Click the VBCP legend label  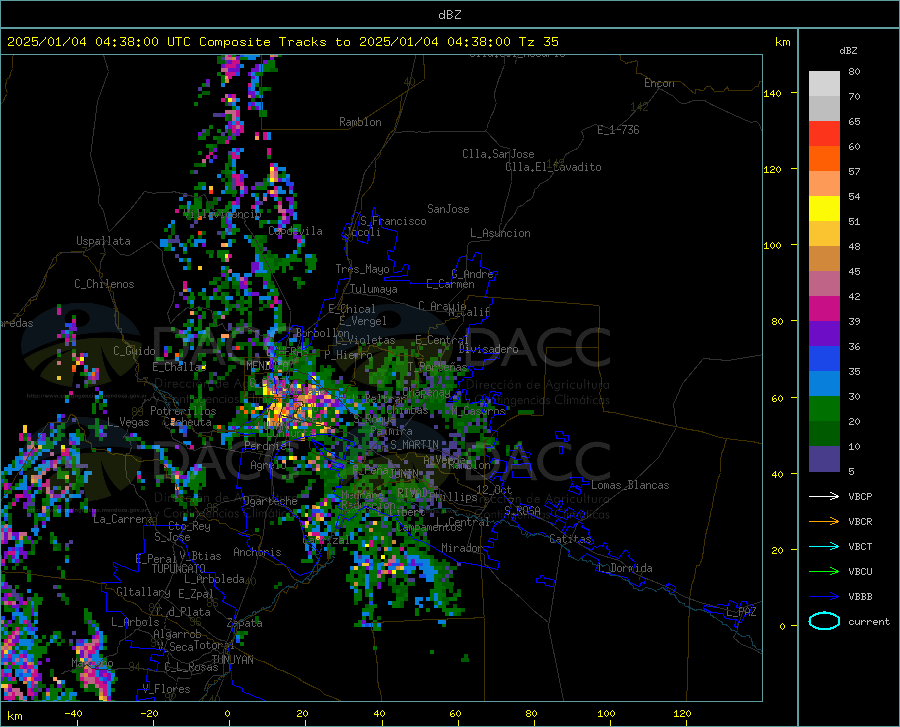(860, 496)
